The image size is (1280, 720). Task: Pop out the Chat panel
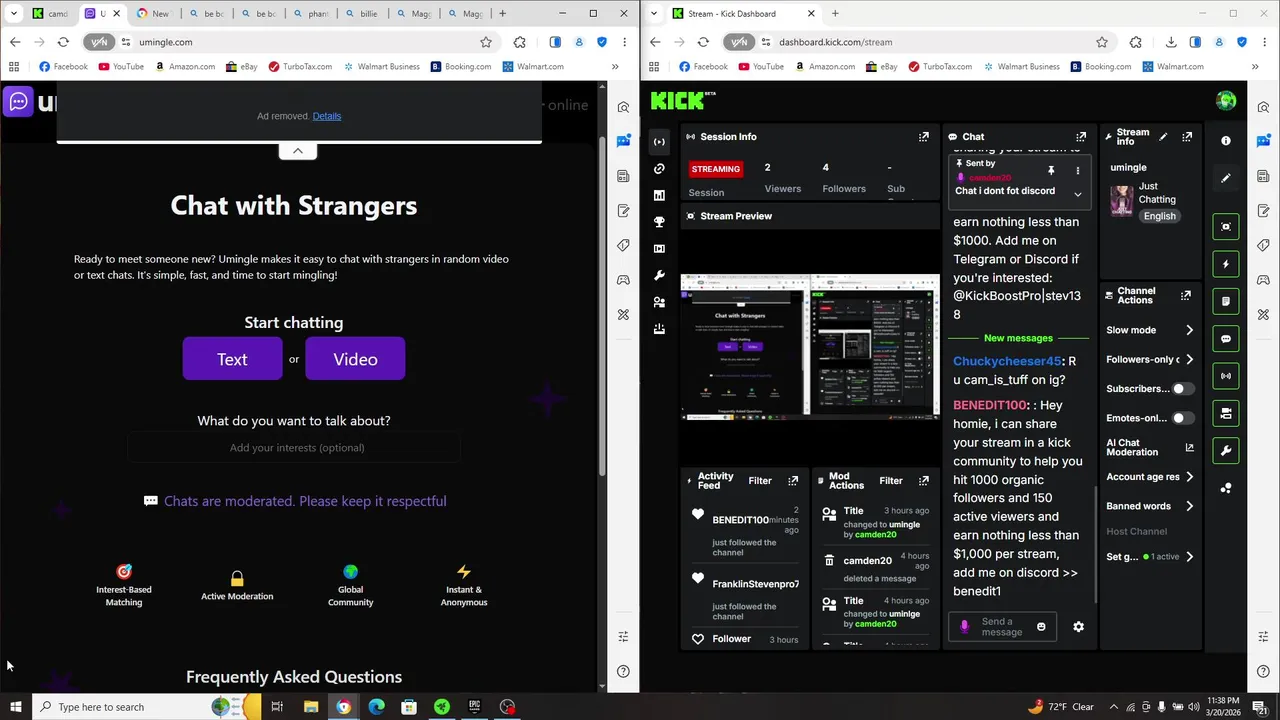pyautogui.click(x=1081, y=137)
